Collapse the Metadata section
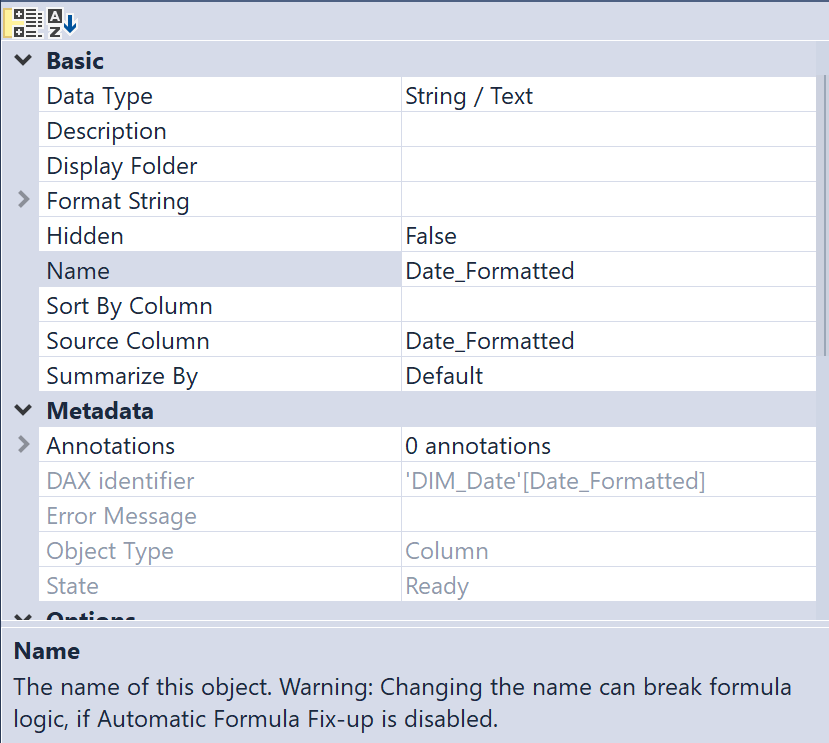The height and width of the screenshot is (743, 829). 22,410
